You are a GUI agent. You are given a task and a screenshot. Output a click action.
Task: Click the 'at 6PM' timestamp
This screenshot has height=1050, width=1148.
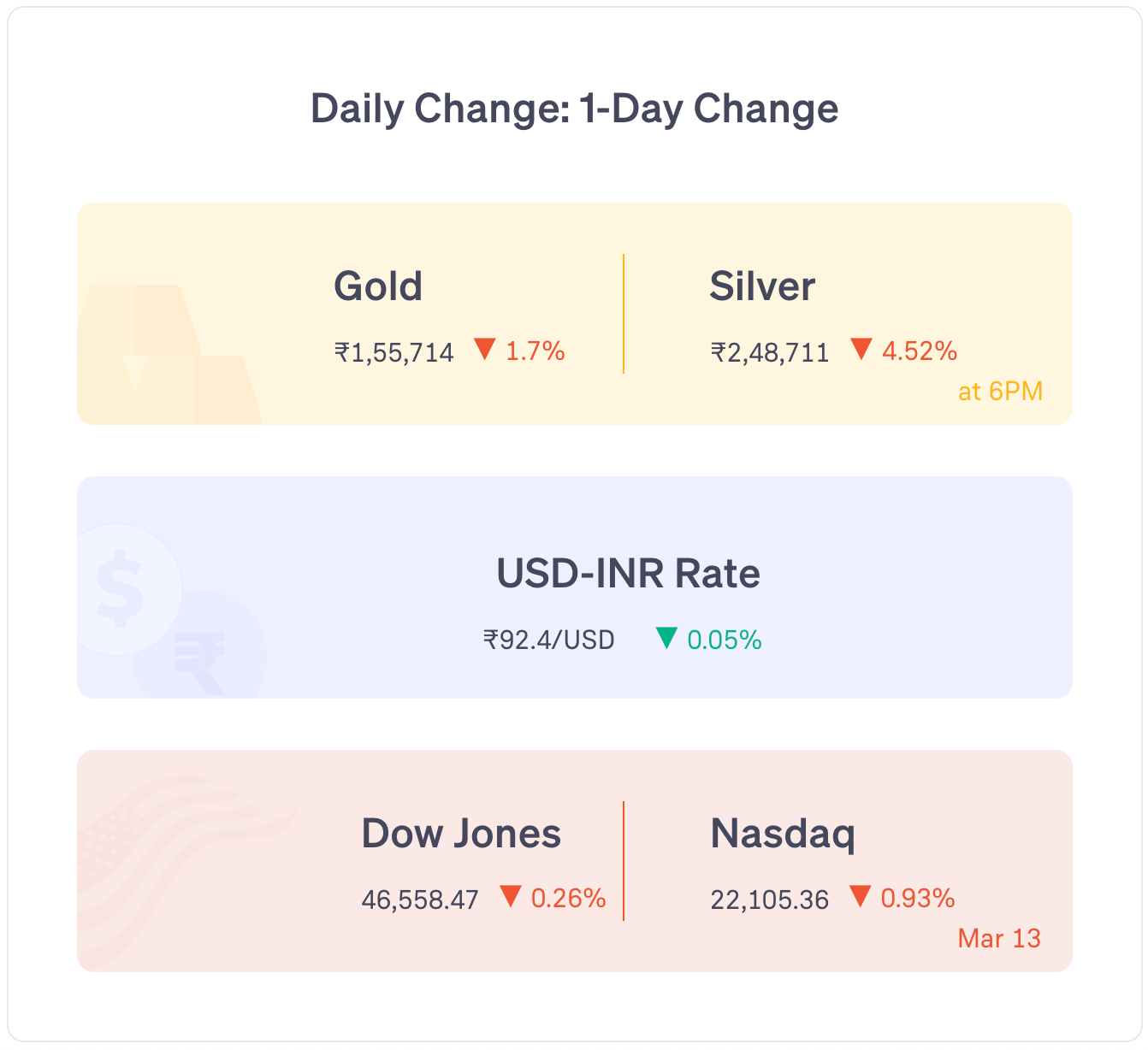1000,392
